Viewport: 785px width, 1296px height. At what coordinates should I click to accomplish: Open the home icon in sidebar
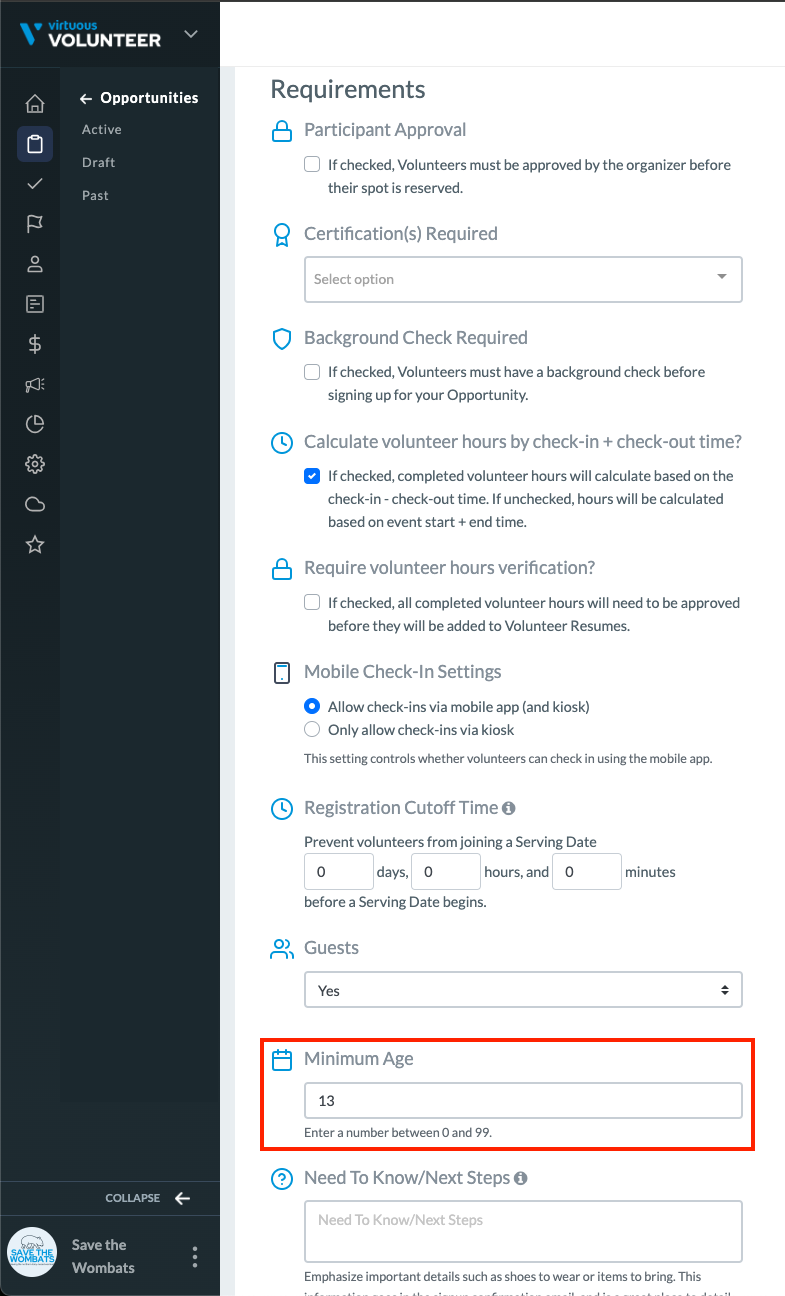click(x=35, y=104)
